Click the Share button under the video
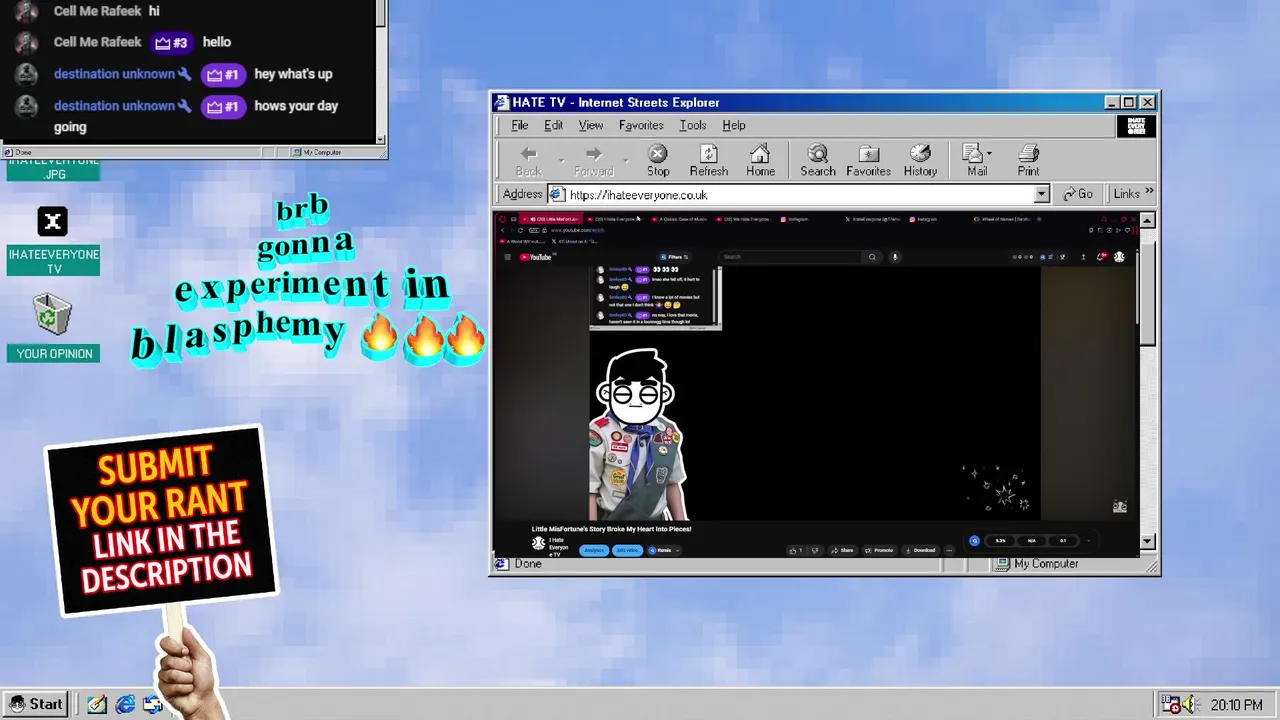 [x=843, y=550]
